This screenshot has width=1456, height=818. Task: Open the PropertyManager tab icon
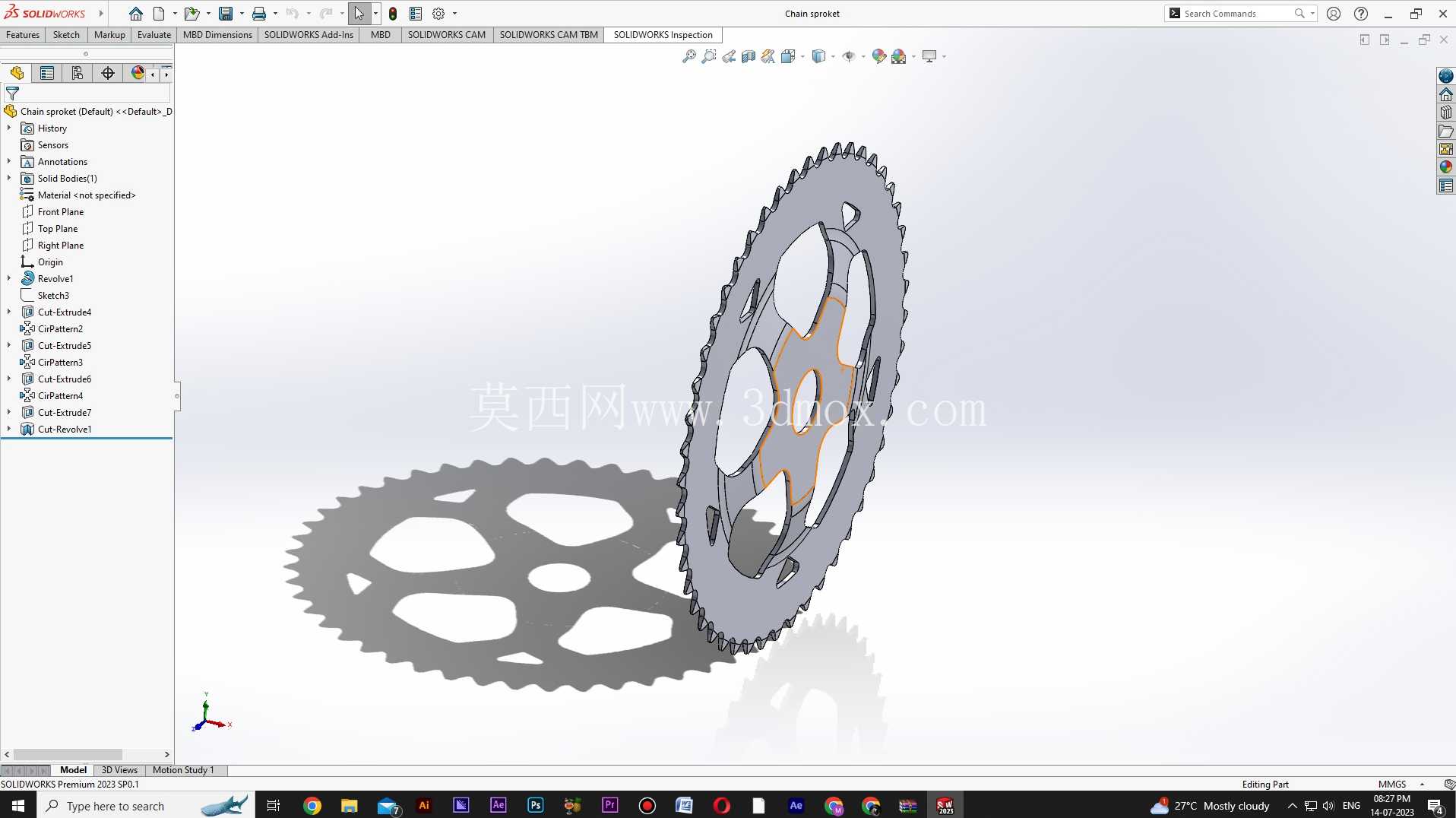pos(47,73)
